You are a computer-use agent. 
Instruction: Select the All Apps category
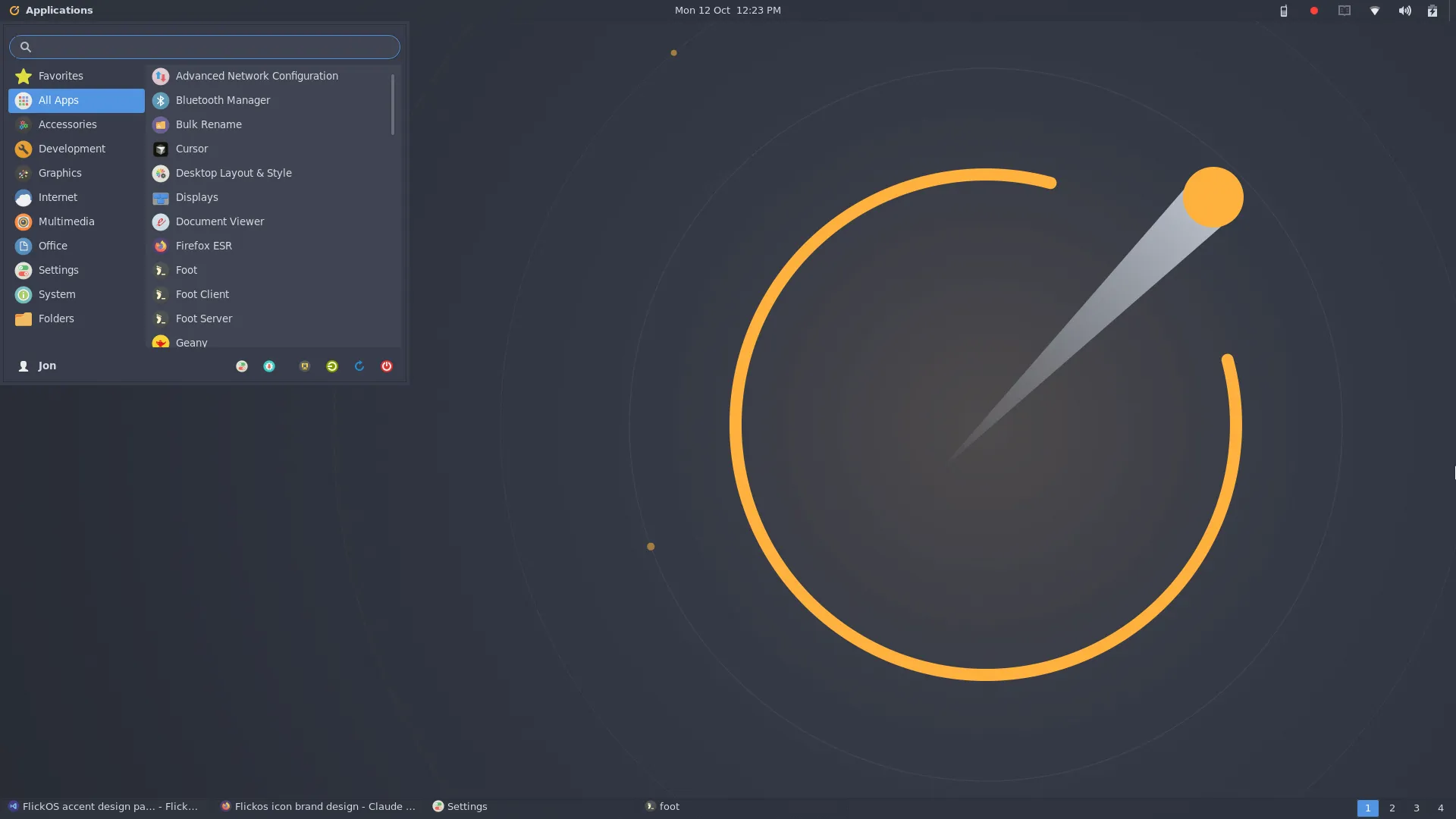point(77,100)
